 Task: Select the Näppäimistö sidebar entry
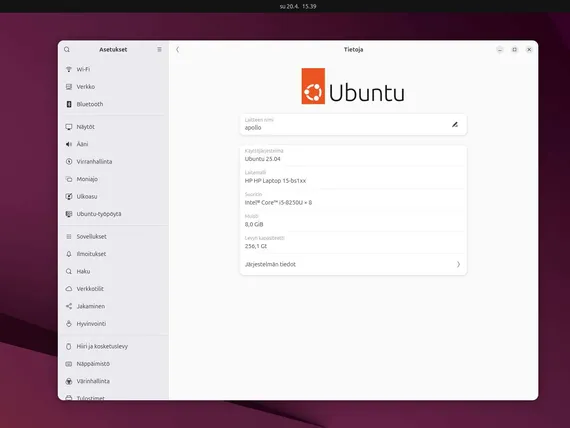[113, 364]
